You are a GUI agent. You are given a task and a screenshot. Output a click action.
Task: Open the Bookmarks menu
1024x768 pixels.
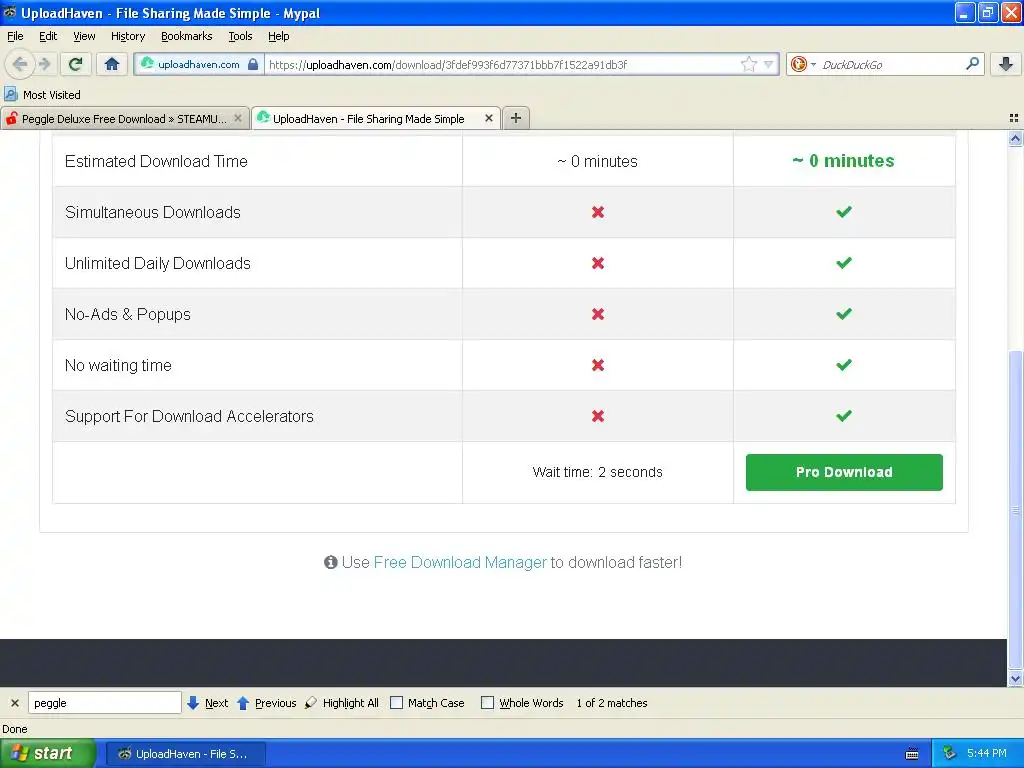pos(186,36)
